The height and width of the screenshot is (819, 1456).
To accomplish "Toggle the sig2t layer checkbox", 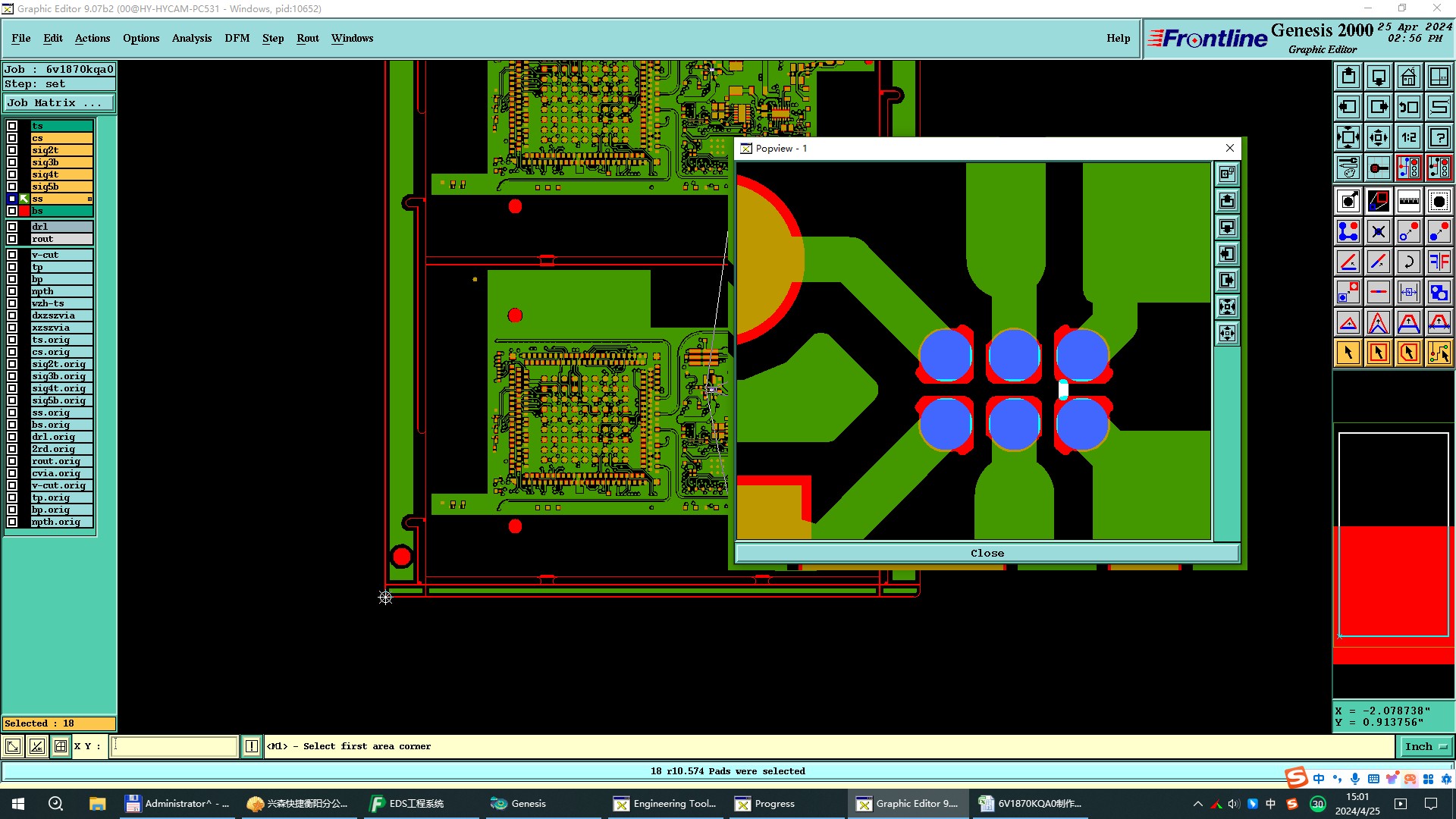I will pyautogui.click(x=12, y=150).
